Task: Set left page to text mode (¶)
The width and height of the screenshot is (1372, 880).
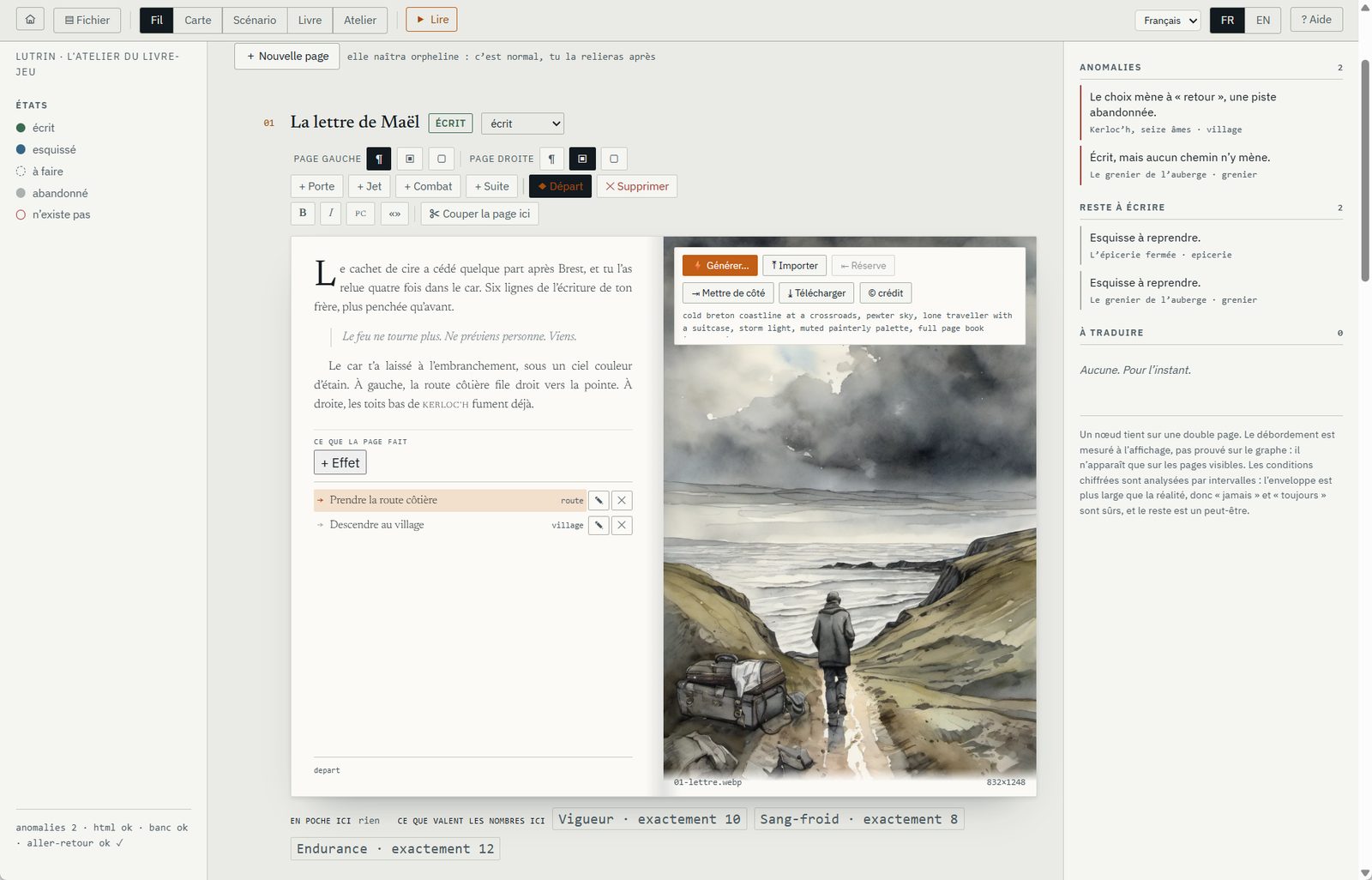Action: [379, 159]
